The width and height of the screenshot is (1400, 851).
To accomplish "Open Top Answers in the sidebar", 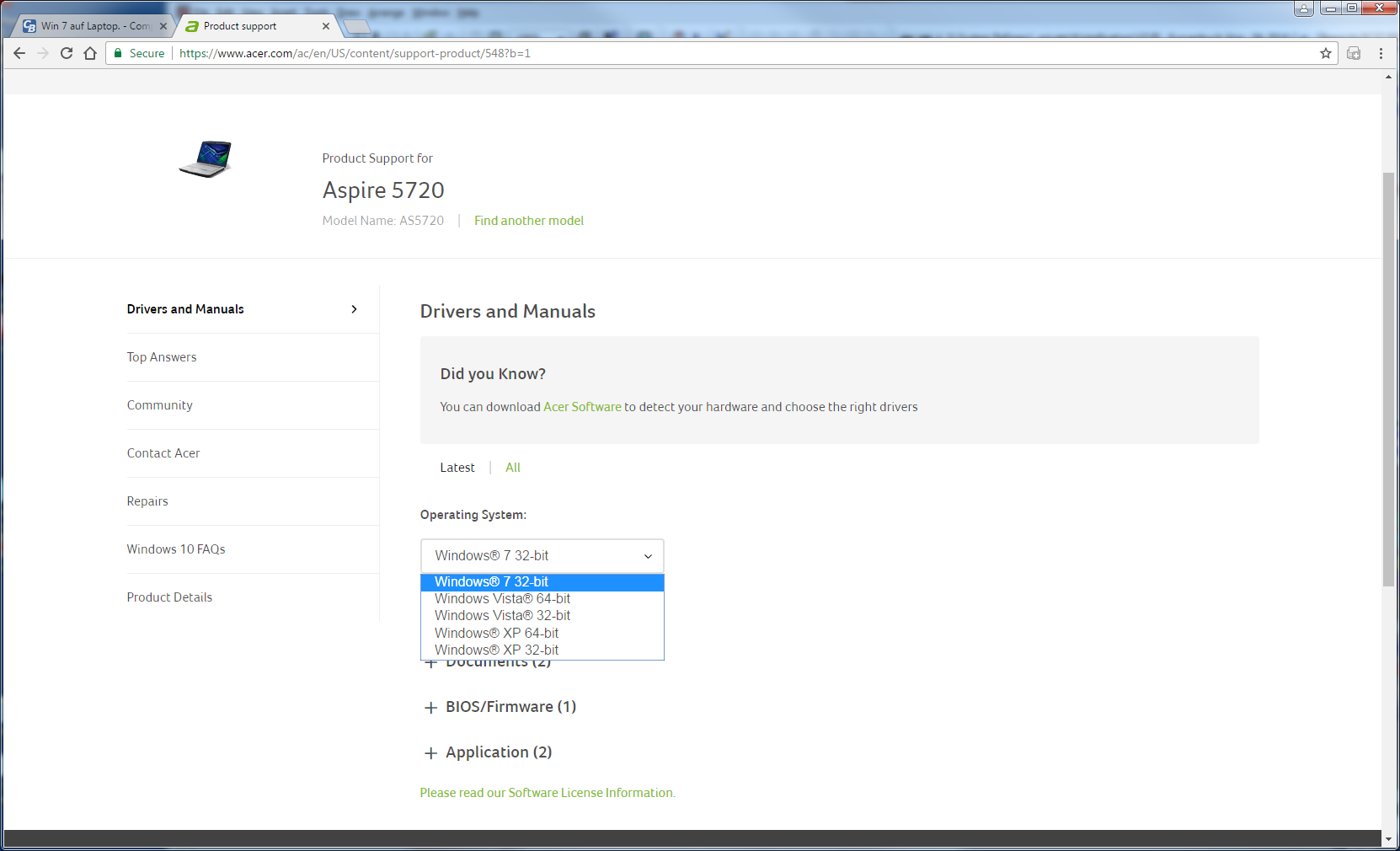I will [162, 357].
